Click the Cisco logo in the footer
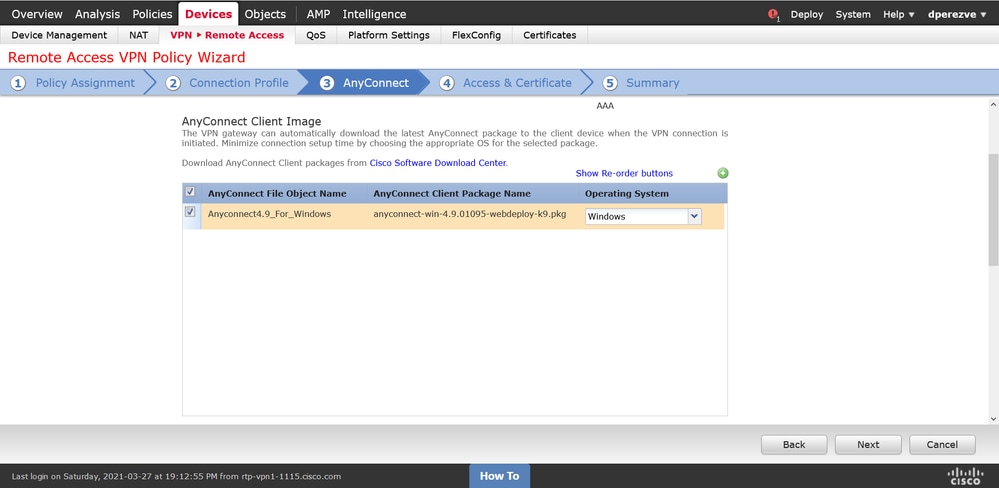The height and width of the screenshot is (488, 999). pyautogui.click(x=965, y=476)
